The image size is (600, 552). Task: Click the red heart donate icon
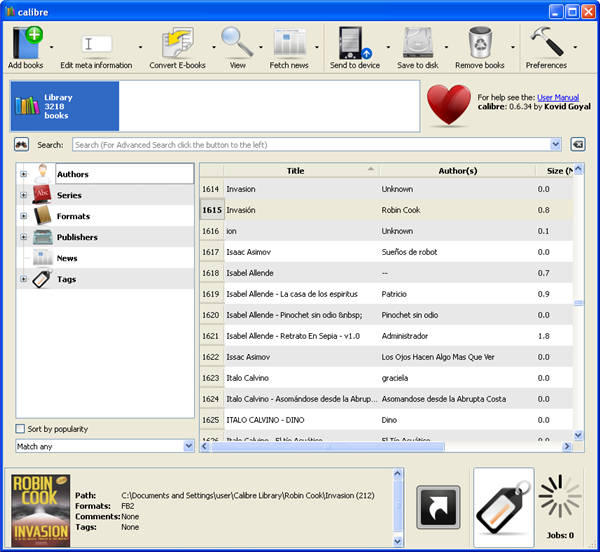(448, 105)
